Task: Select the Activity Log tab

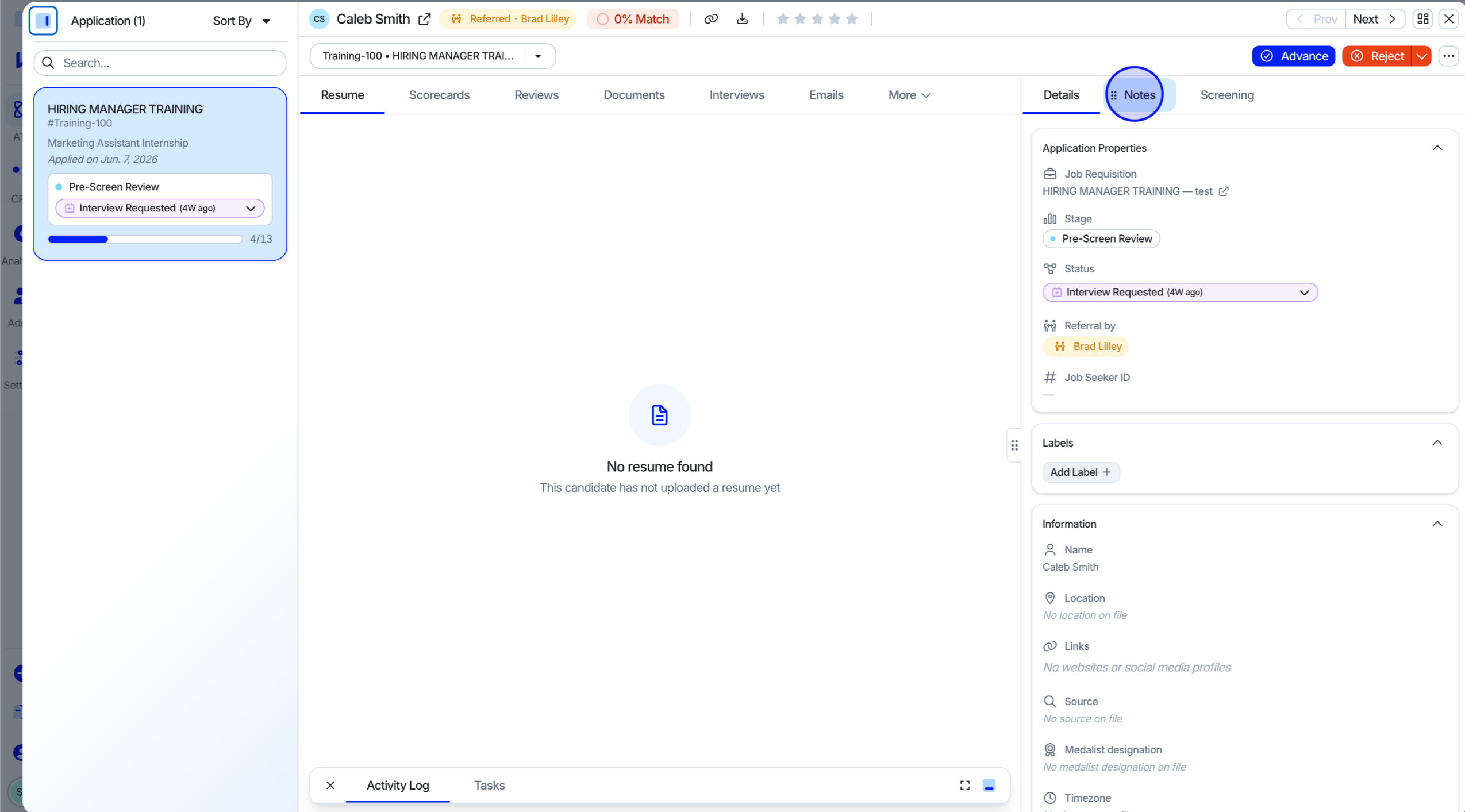Action: point(398,785)
